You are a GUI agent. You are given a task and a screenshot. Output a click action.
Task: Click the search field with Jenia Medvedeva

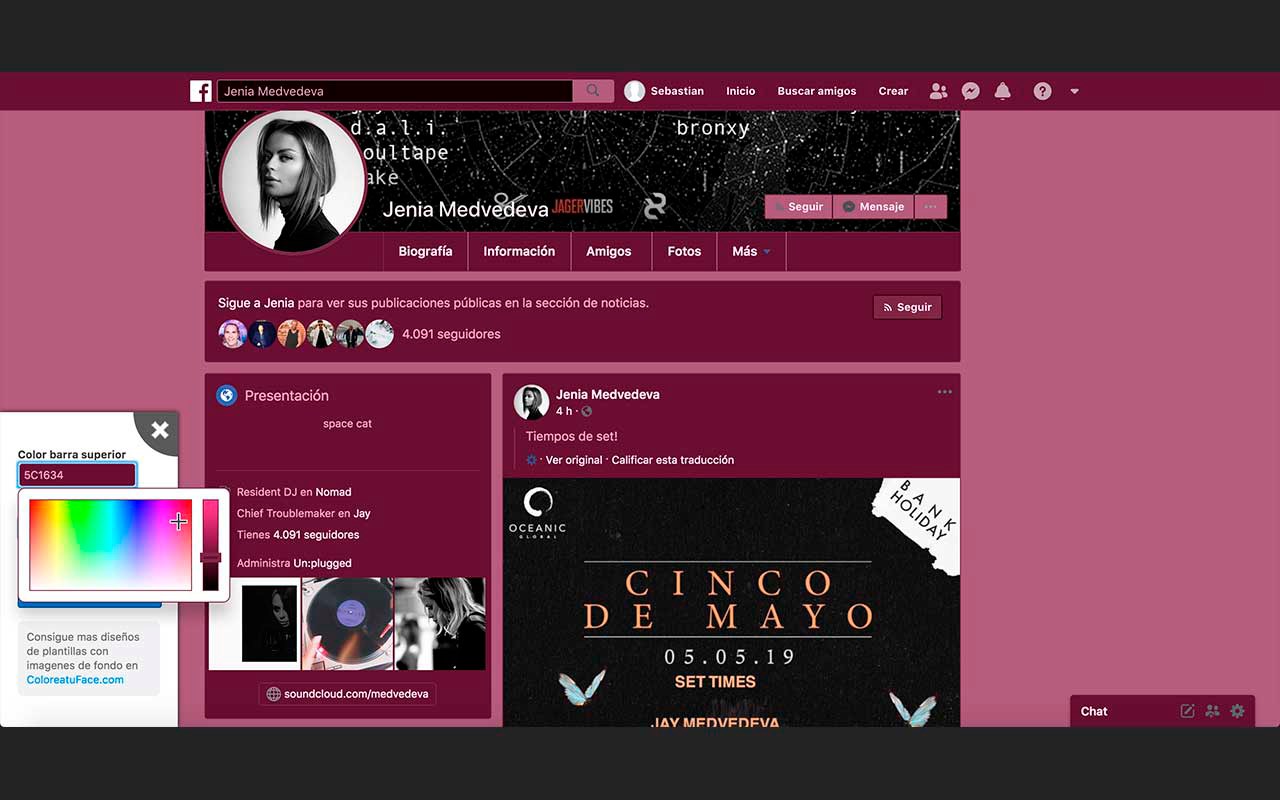pyautogui.click(x=395, y=91)
